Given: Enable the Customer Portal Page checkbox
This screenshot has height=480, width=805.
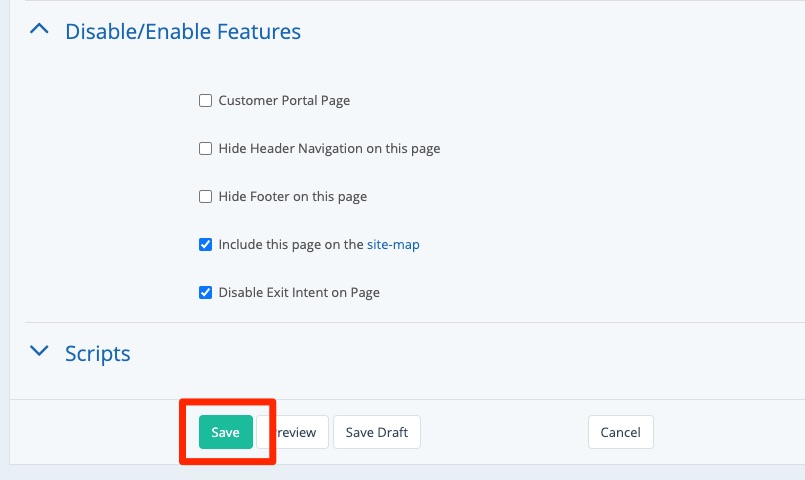Looking at the screenshot, I should pos(205,100).
